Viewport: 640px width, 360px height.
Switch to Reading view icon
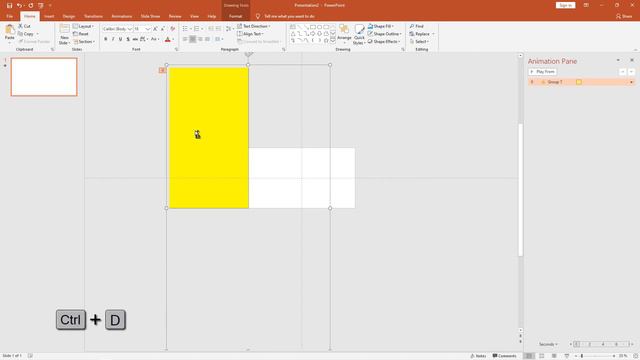pyautogui.click(x=554, y=356)
